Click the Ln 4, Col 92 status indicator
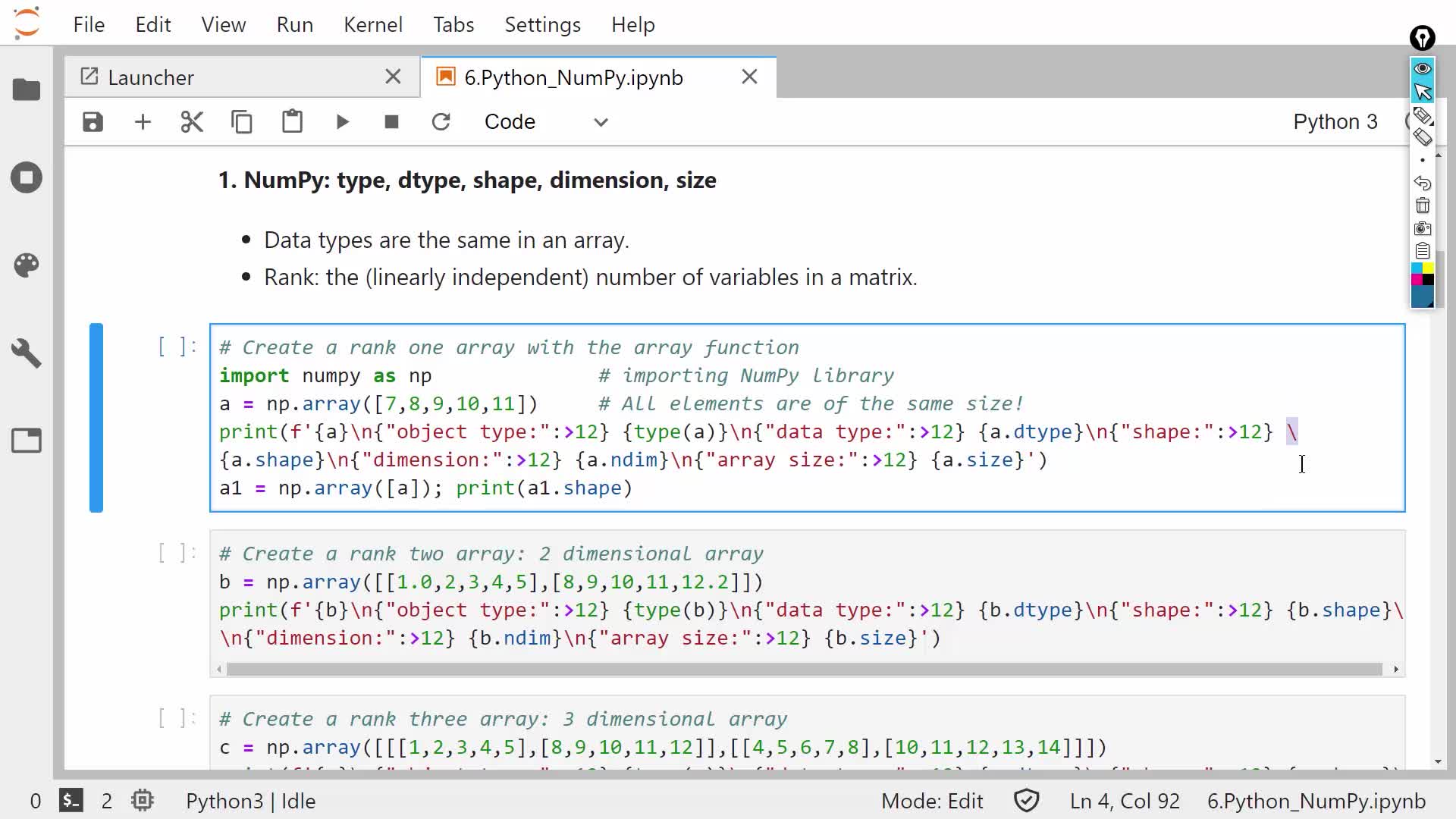The height and width of the screenshot is (819, 1456). (x=1125, y=801)
